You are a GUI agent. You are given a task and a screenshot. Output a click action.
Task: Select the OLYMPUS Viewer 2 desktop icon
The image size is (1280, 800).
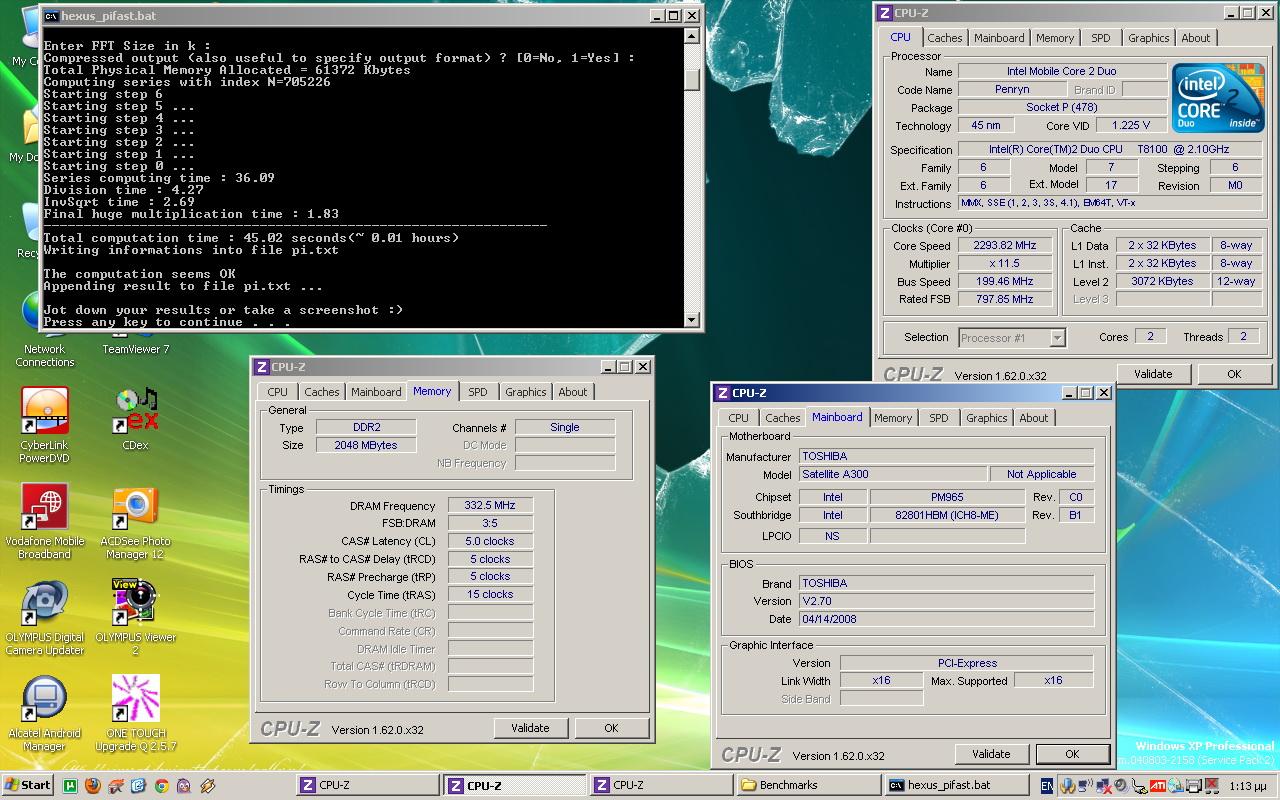(135, 618)
